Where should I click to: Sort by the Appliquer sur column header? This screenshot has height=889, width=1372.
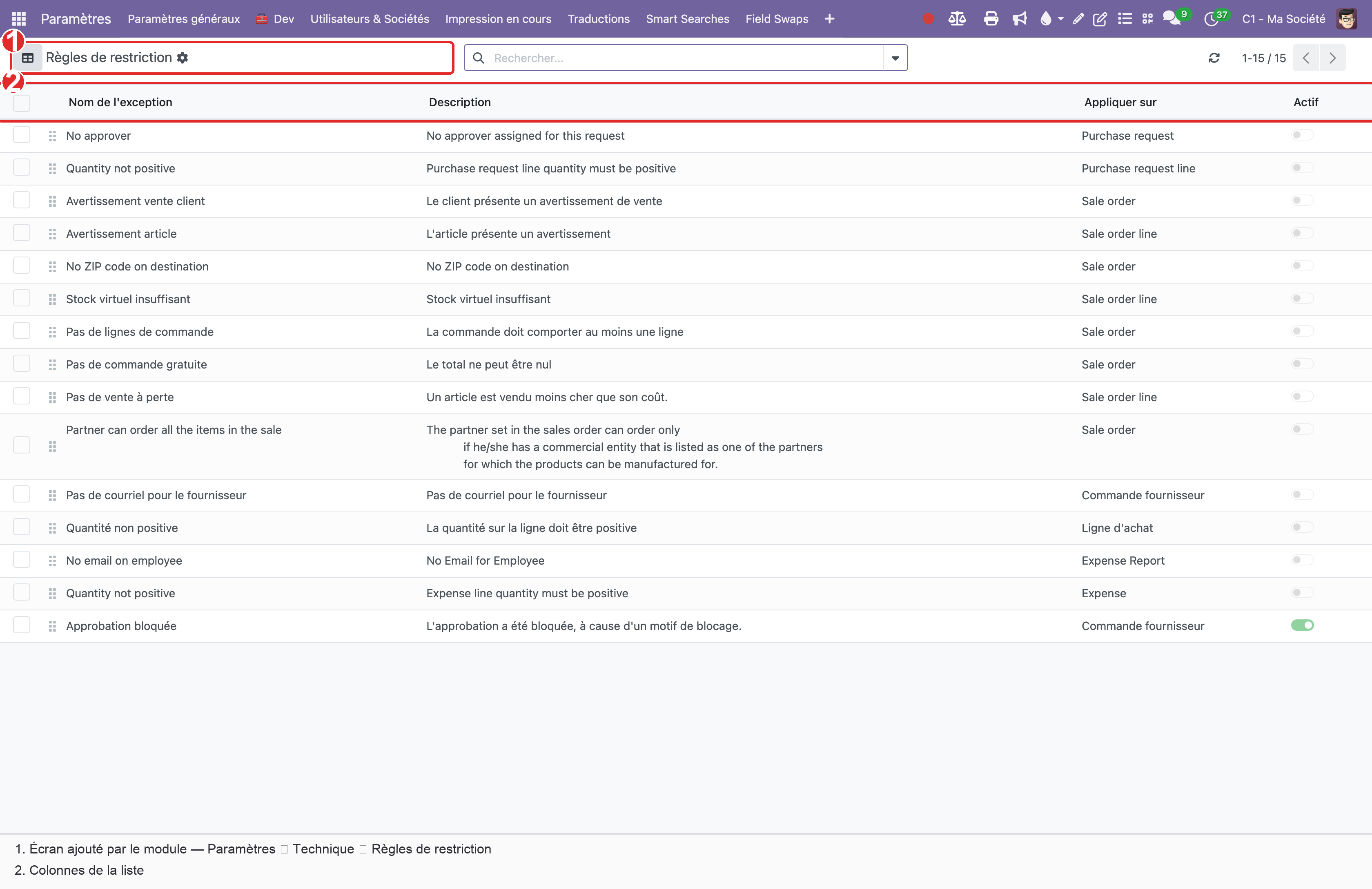1120,102
